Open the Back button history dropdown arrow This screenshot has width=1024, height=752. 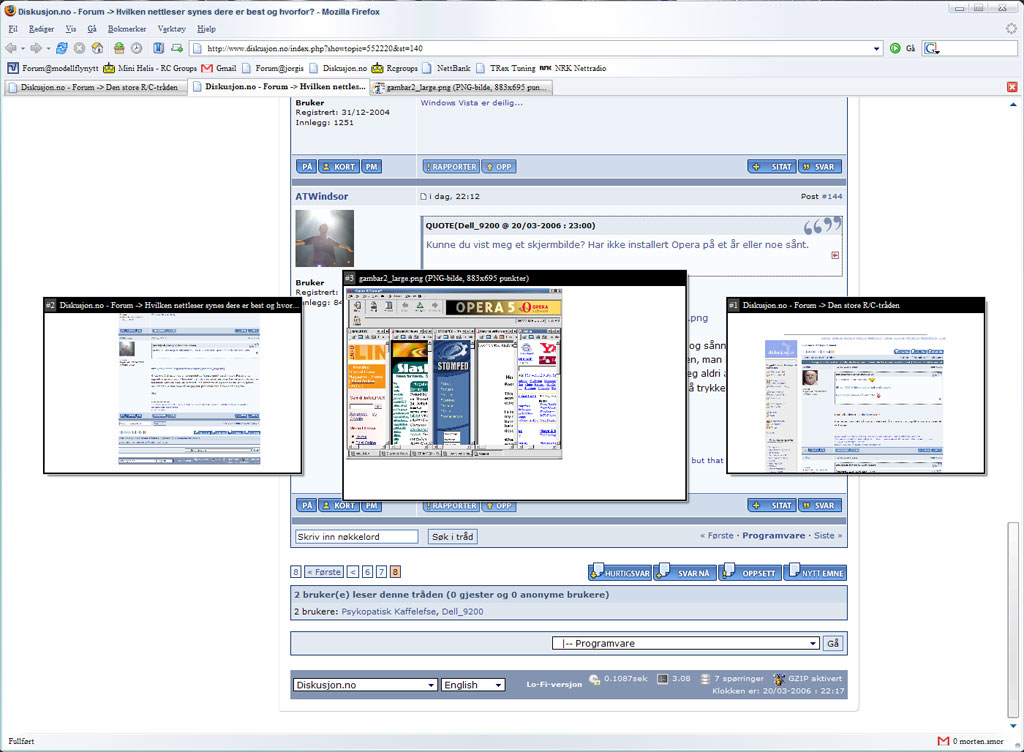(x=23, y=48)
